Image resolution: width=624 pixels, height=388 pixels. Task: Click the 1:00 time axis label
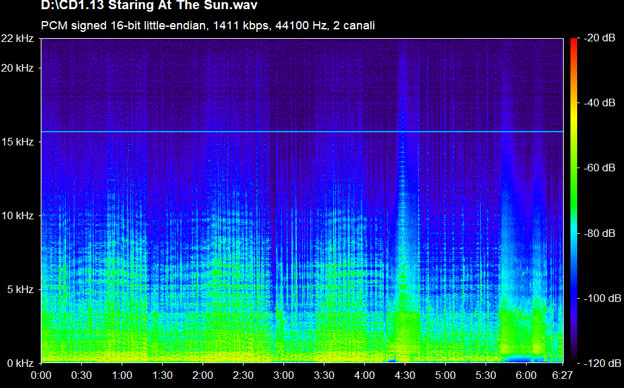[122, 375]
